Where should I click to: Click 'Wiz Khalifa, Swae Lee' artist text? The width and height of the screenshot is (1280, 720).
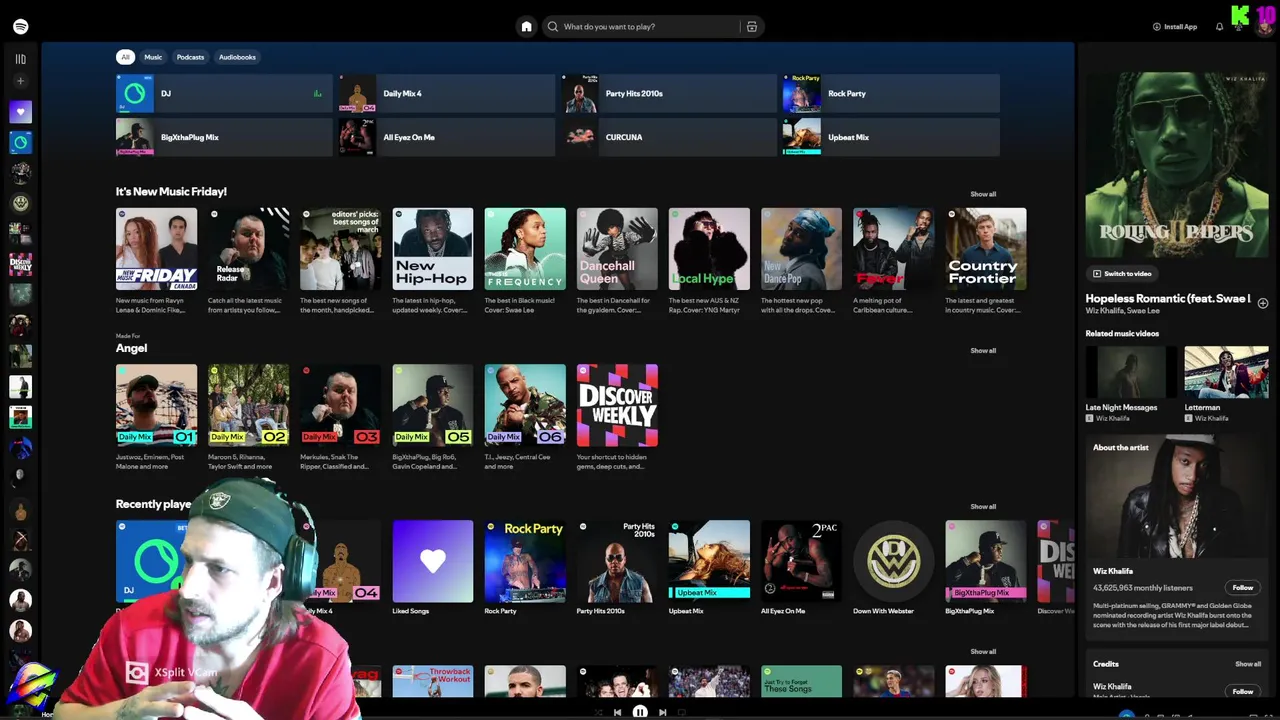point(1123,311)
